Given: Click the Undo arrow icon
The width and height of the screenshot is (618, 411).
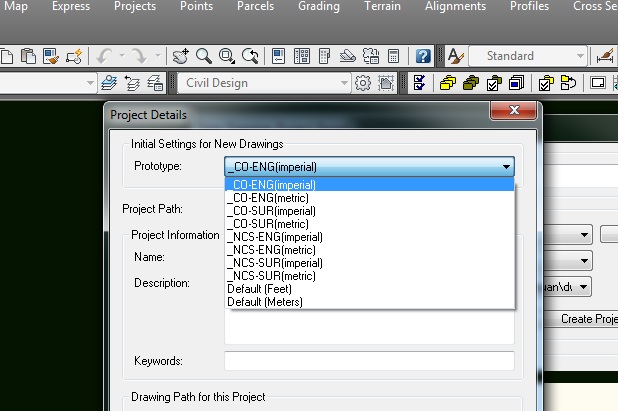Looking at the screenshot, I should click(105, 56).
